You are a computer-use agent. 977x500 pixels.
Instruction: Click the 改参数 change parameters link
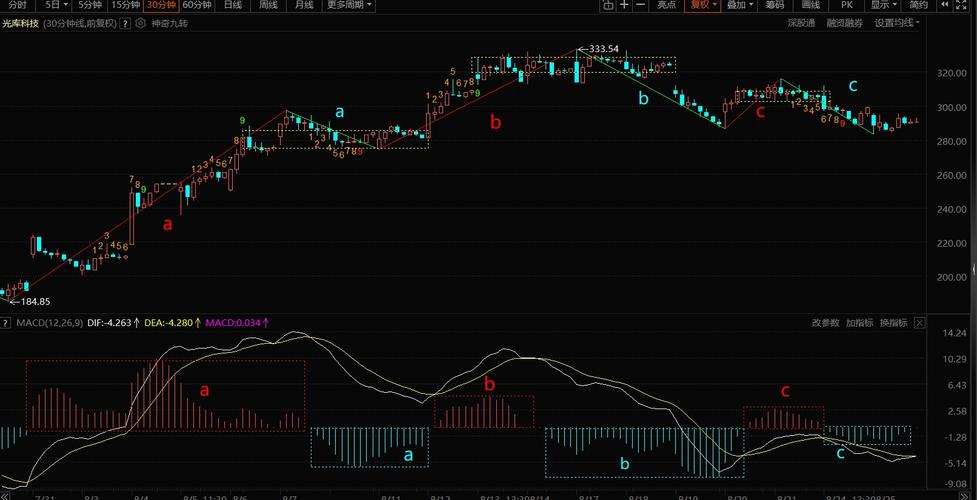(x=826, y=322)
